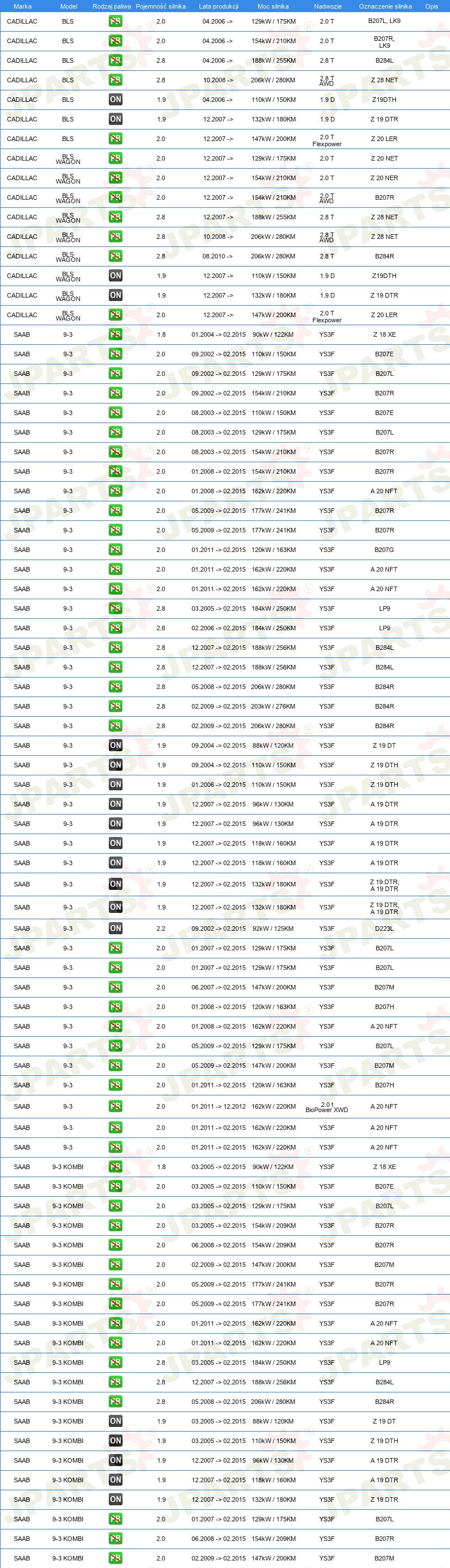Click petrol icon in Saab 9-3 203kW / 276KM row
Viewport: 450px width, 1568px height.
point(116,706)
